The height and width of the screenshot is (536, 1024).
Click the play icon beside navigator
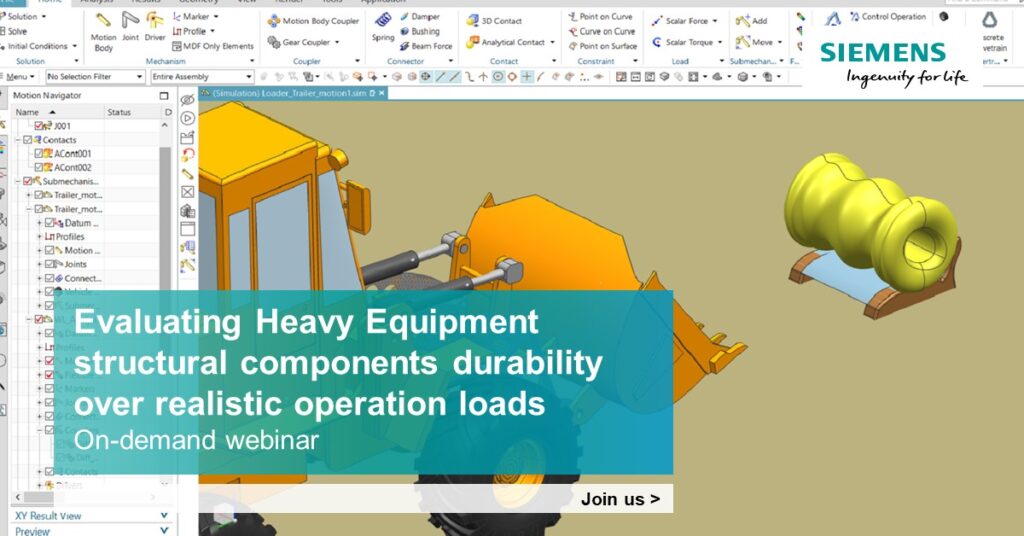pos(187,118)
